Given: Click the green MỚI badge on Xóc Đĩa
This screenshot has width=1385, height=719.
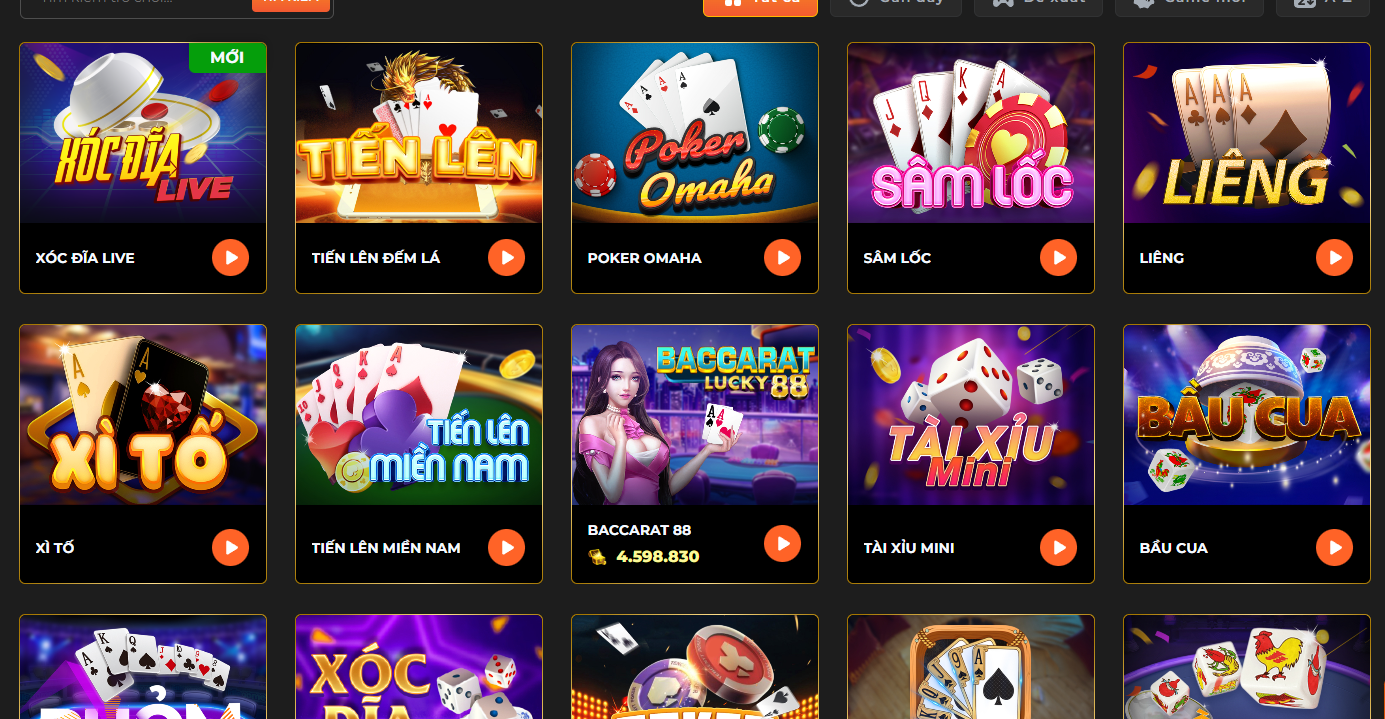Looking at the screenshot, I should click(227, 58).
